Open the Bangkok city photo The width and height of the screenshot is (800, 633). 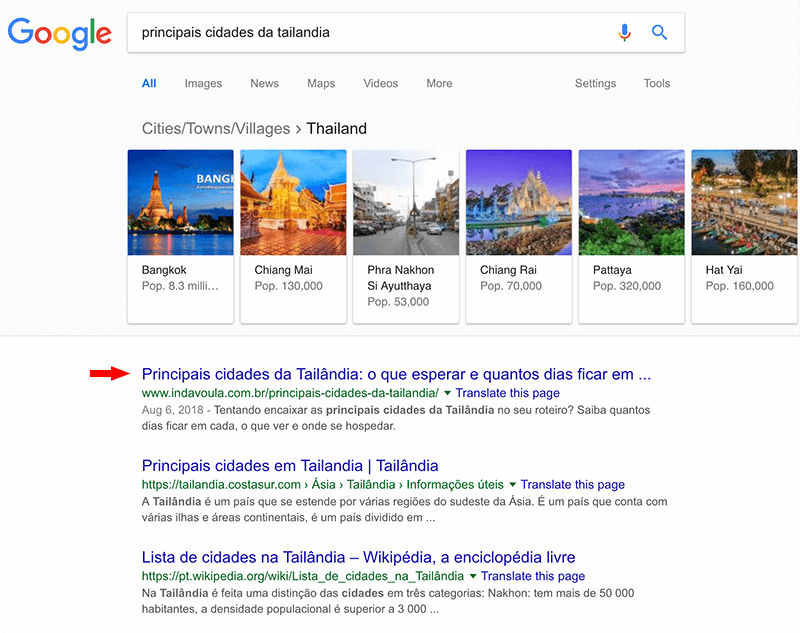181,202
